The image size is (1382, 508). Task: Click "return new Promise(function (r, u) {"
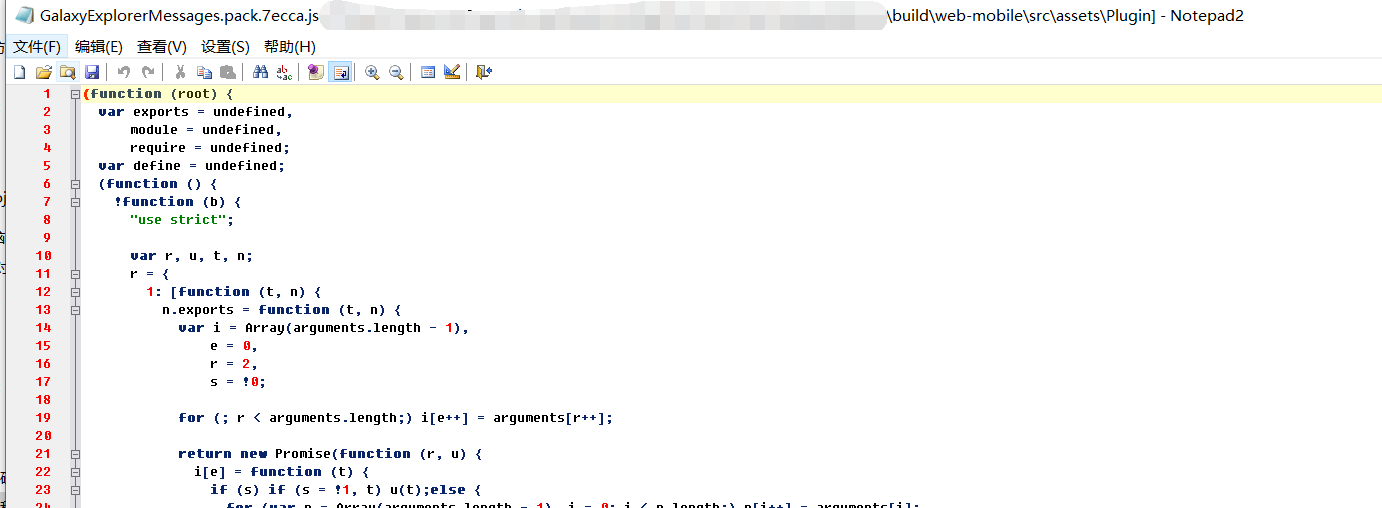point(331,454)
